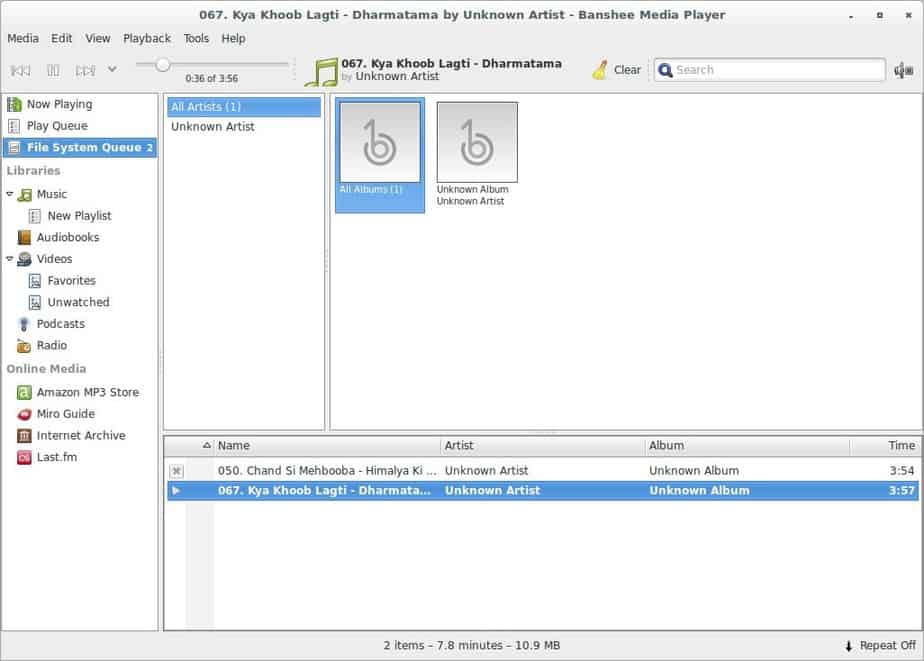The height and width of the screenshot is (661, 924).
Task: Select File System Queue source
Action: click(x=80, y=147)
